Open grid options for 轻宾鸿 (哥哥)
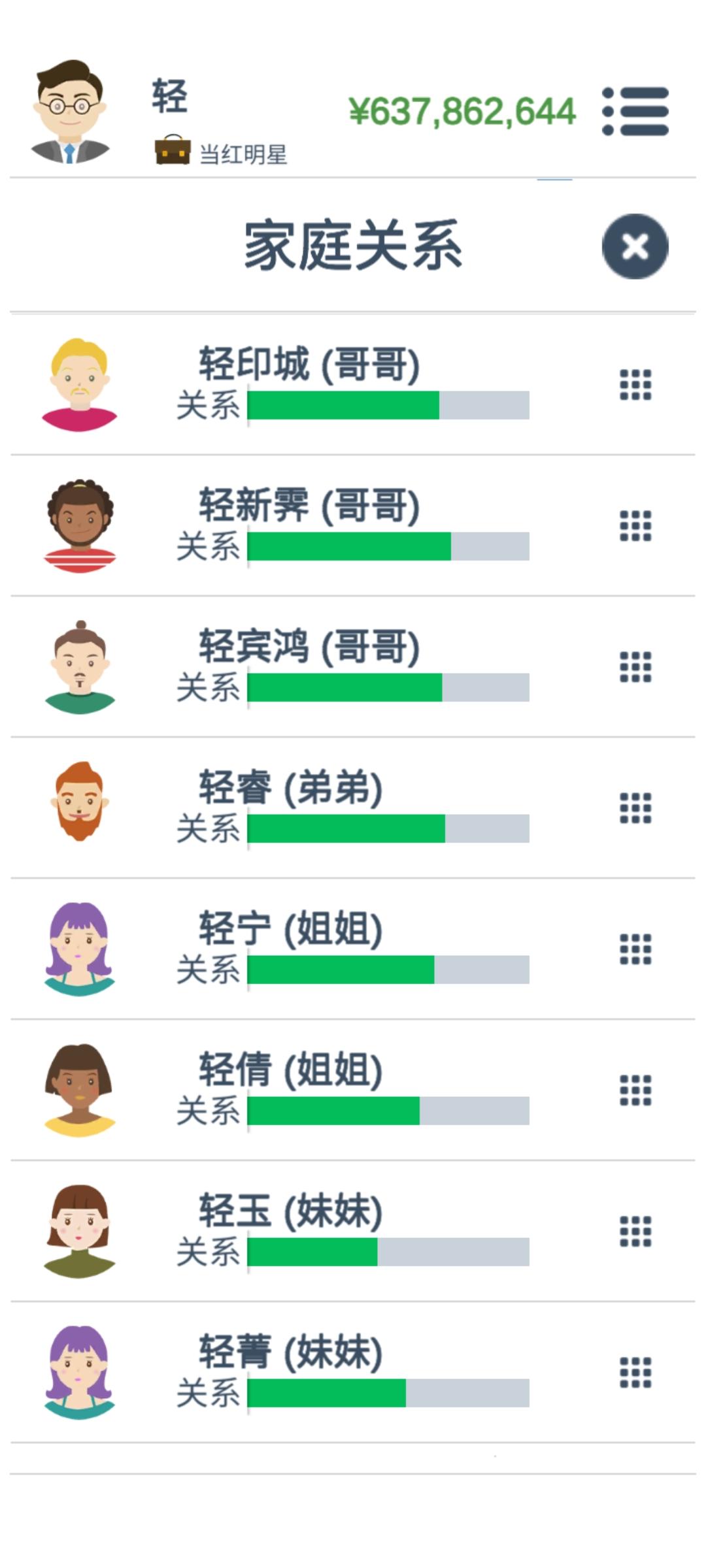Screen dimensions: 706x1568 coord(635,667)
